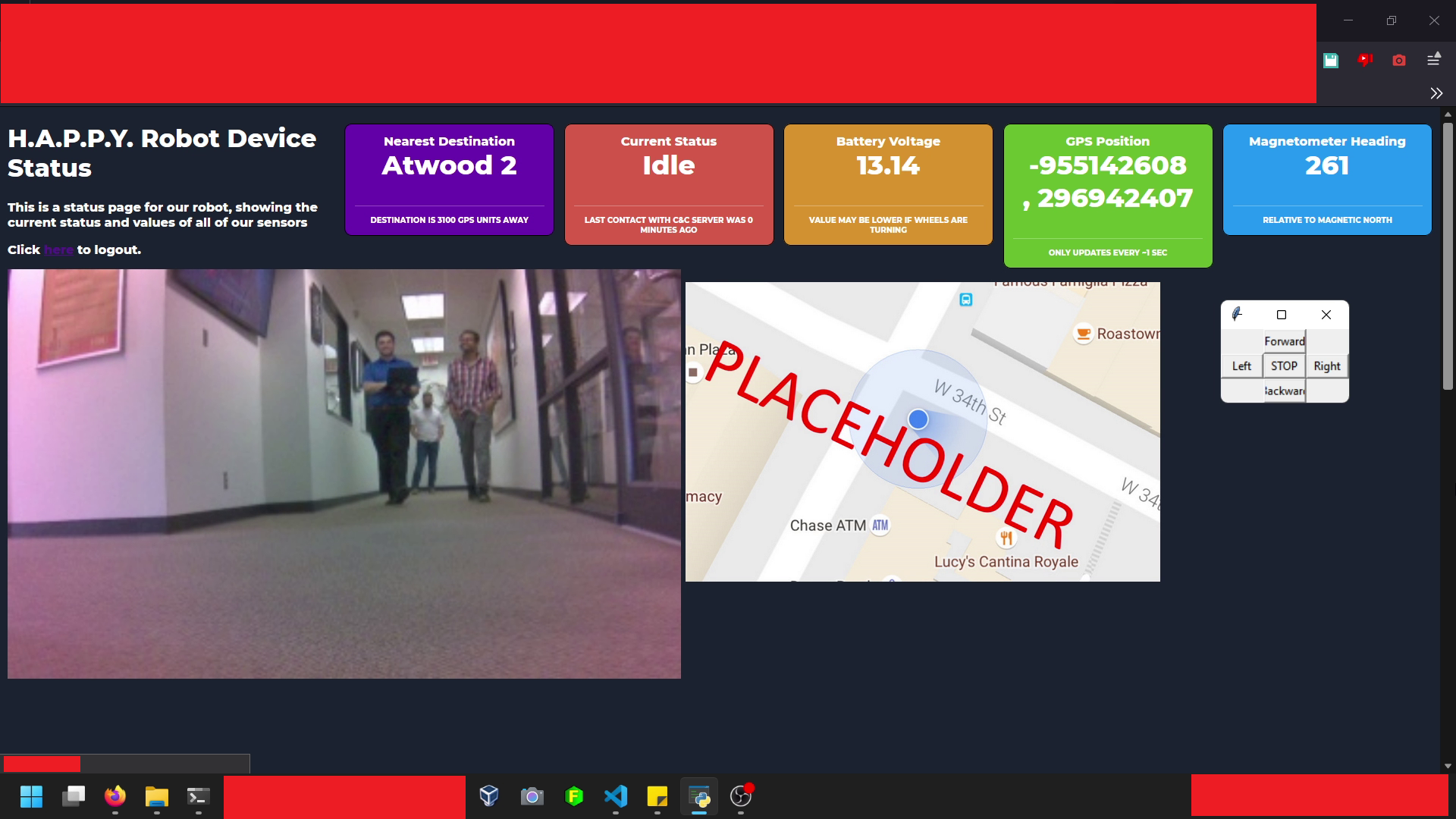Click the robot camera feed image
This screenshot has width=1456, height=819.
[x=344, y=473]
